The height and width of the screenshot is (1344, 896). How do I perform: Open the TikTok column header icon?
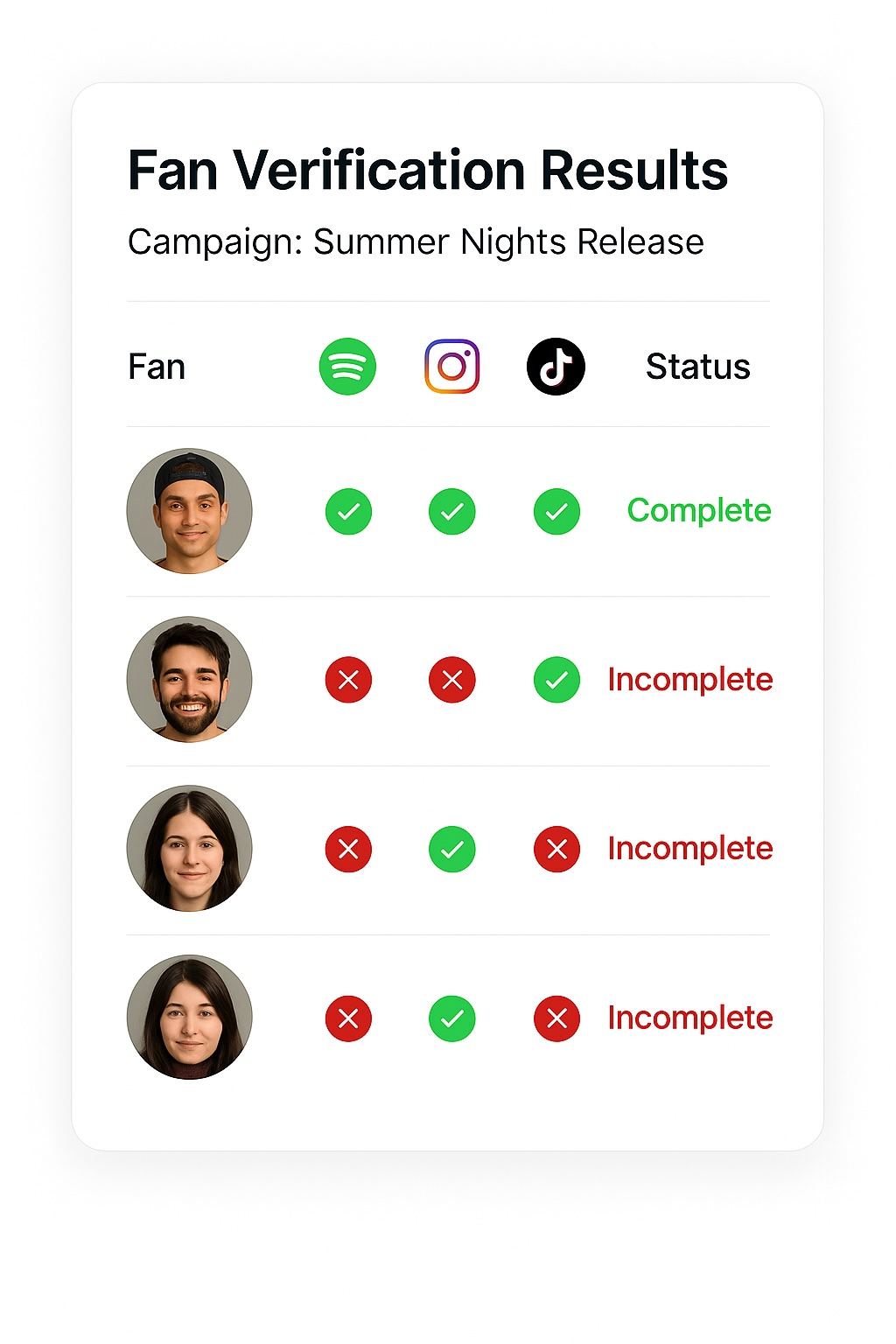point(556,367)
